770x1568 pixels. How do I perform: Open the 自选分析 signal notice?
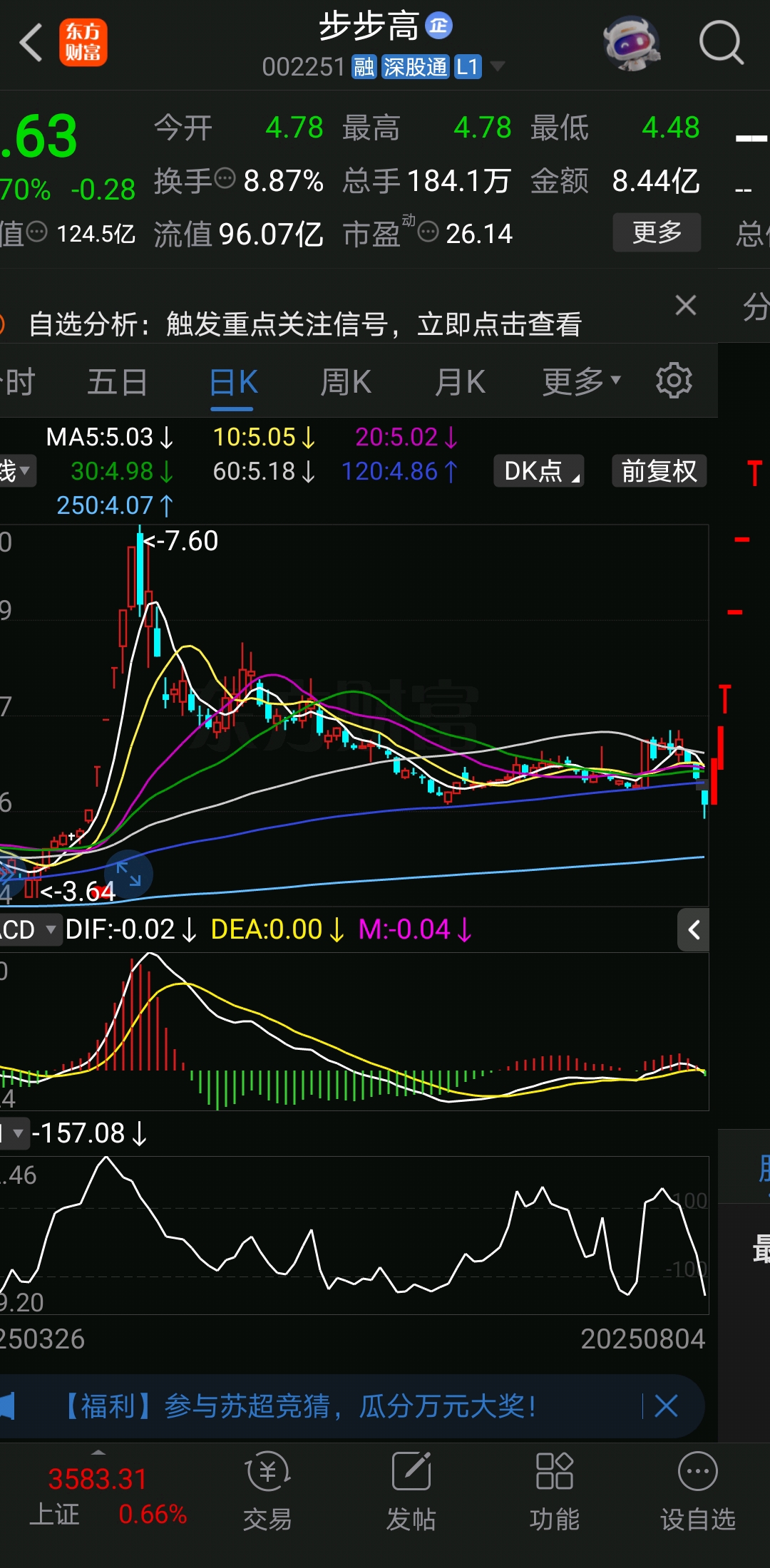pos(305,324)
